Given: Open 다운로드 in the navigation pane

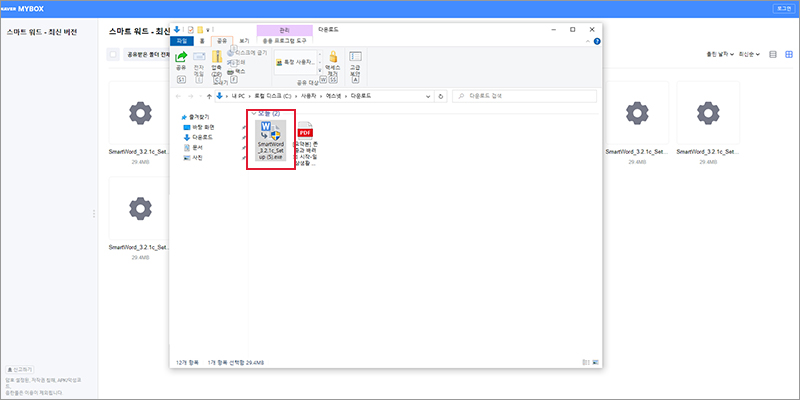Looking at the screenshot, I should [x=198, y=137].
